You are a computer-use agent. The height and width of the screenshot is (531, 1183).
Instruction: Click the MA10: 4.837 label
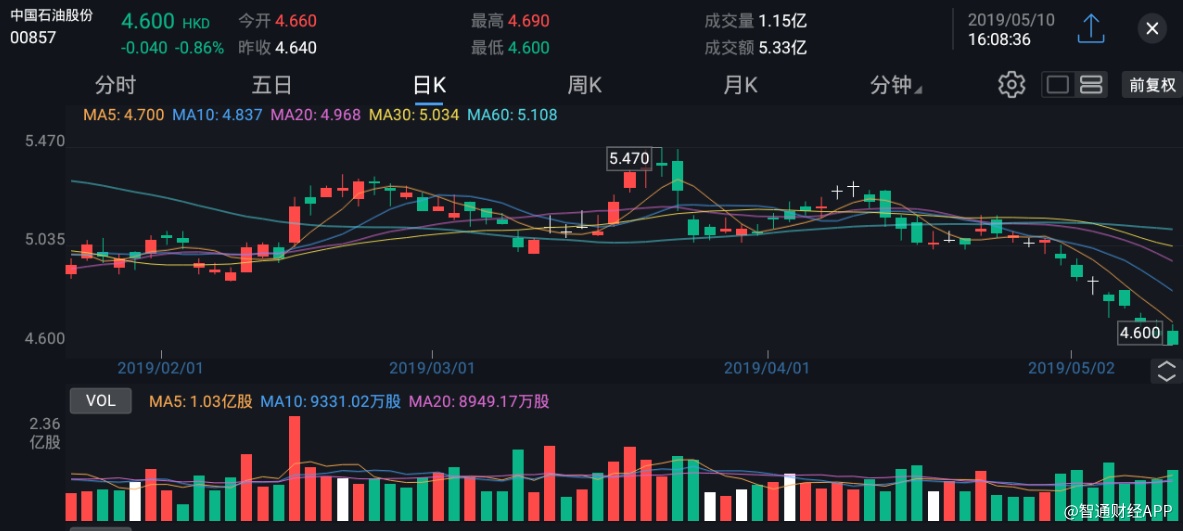click(217, 115)
